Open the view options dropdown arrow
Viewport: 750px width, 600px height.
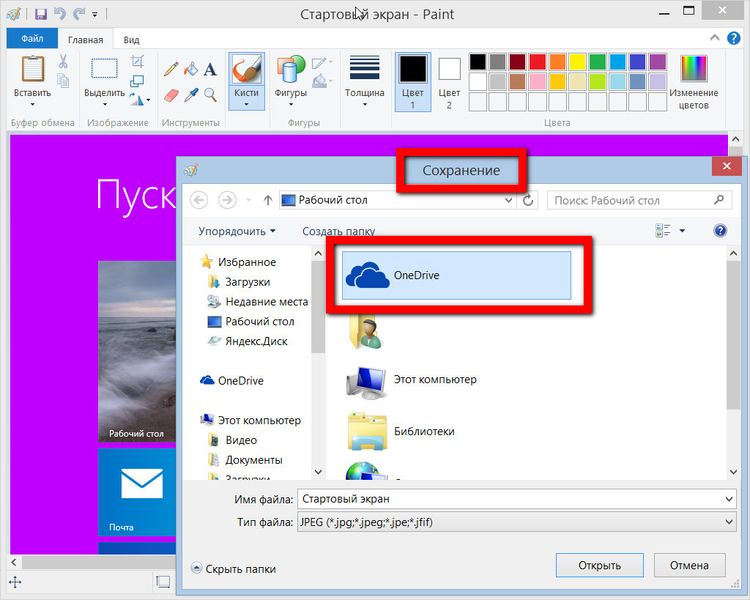[x=683, y=231]
